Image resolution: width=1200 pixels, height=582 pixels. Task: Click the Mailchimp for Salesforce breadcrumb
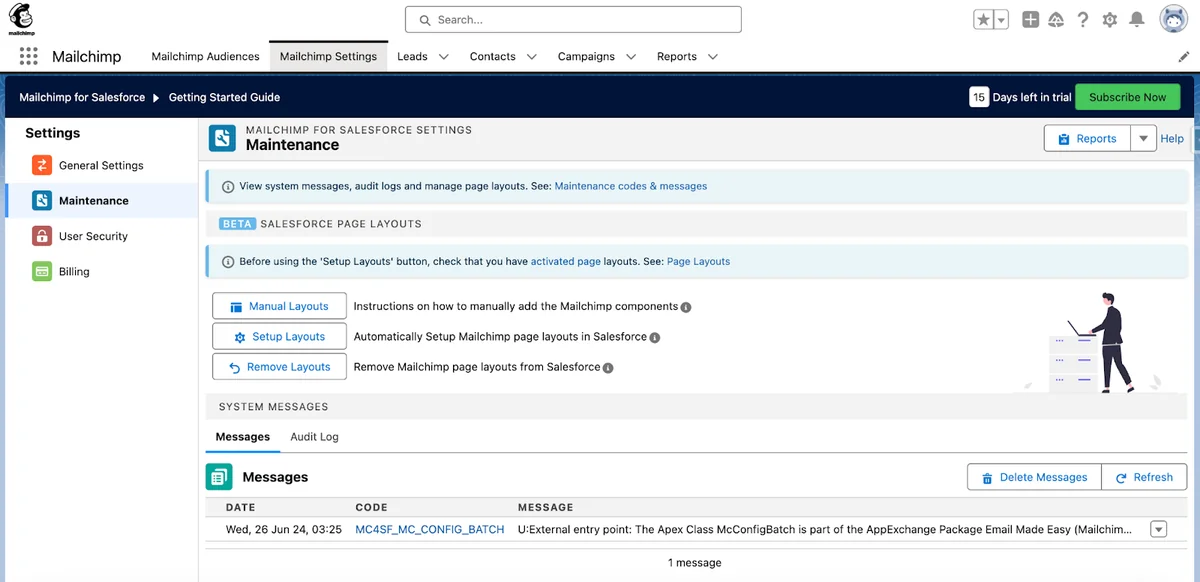[82, 97]
